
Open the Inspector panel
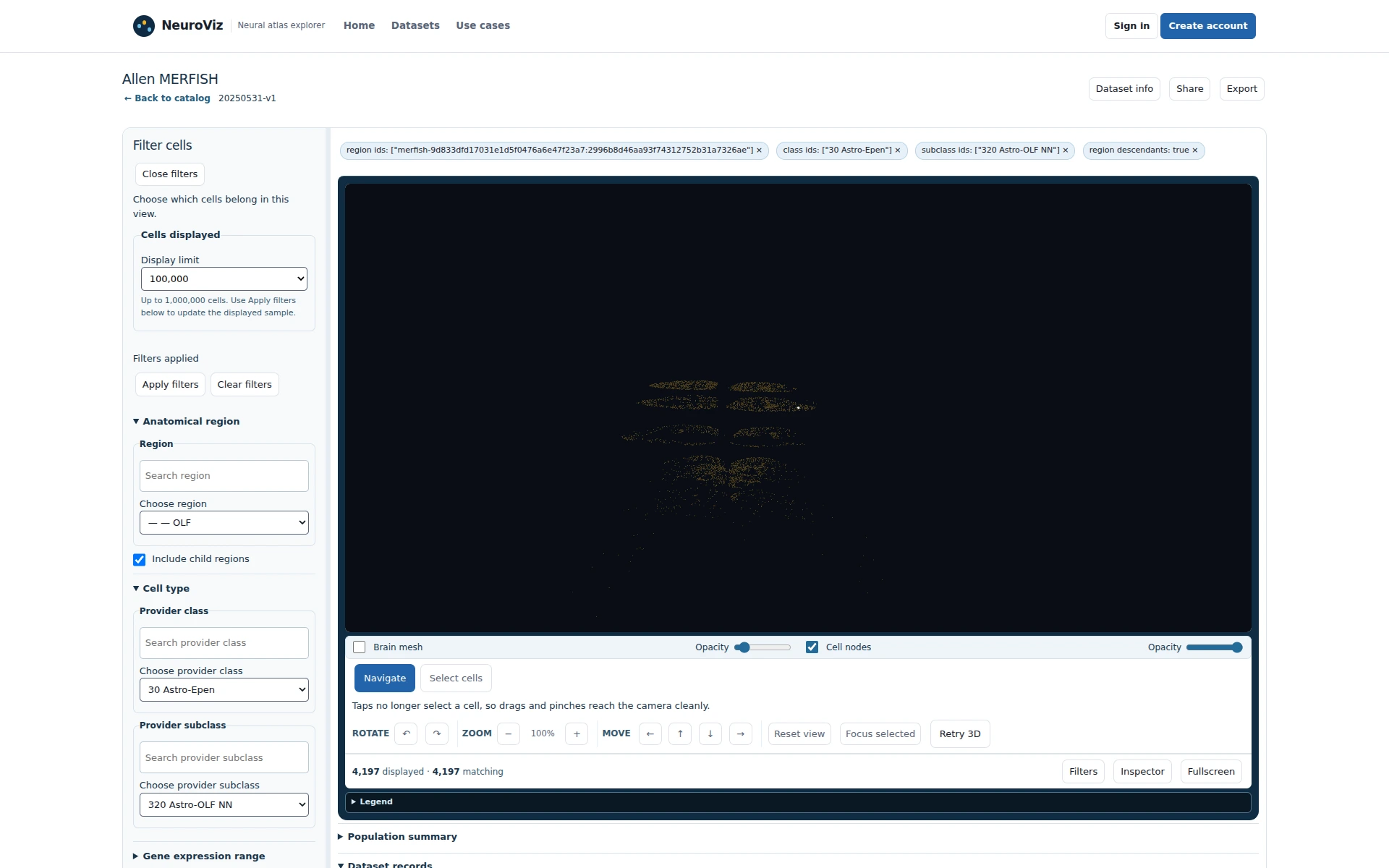[1142, 772]
